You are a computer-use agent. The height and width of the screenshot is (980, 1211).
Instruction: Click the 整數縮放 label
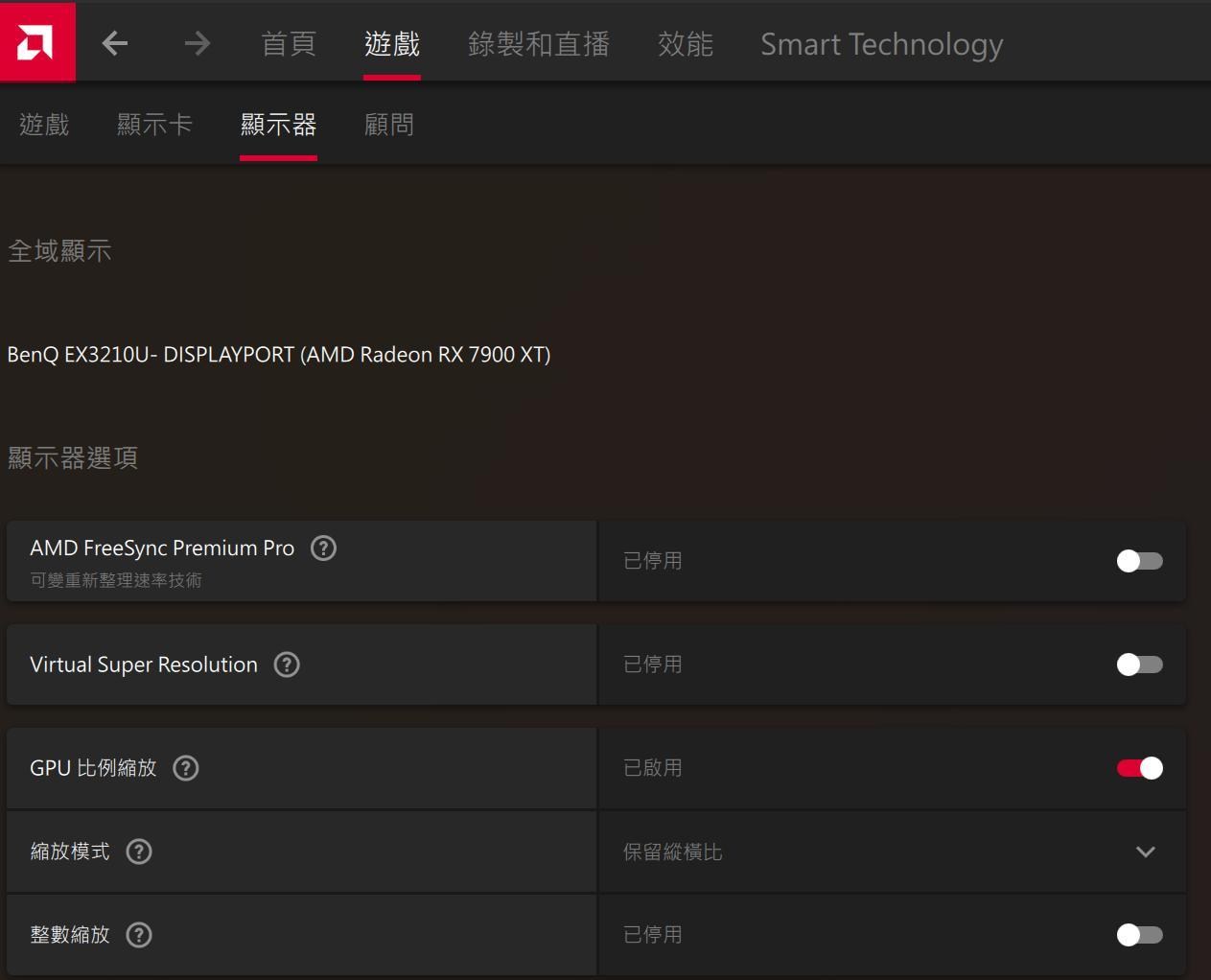pos(70,935)
